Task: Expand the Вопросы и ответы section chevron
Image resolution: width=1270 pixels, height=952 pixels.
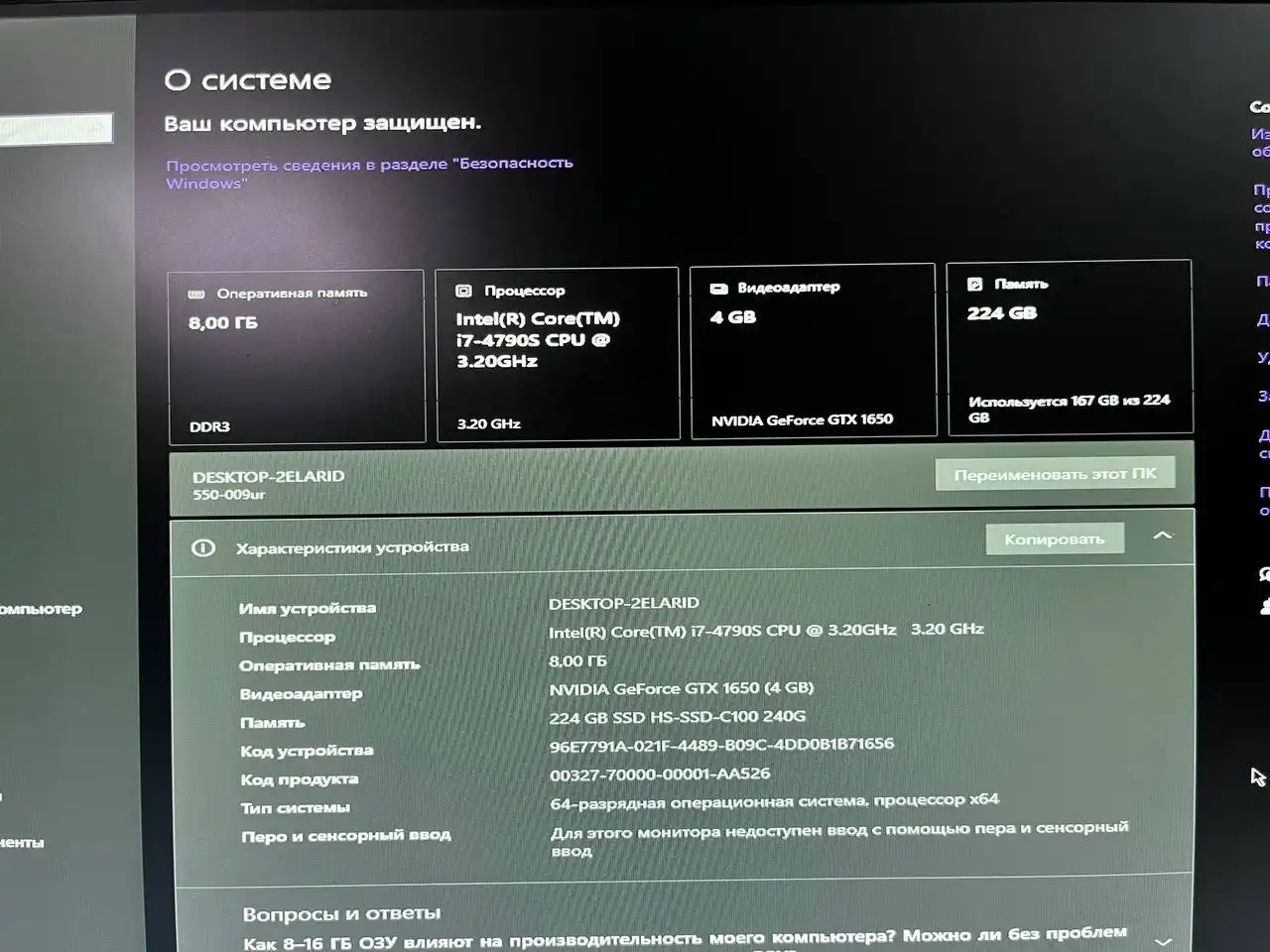Action: coord(1162,939)
